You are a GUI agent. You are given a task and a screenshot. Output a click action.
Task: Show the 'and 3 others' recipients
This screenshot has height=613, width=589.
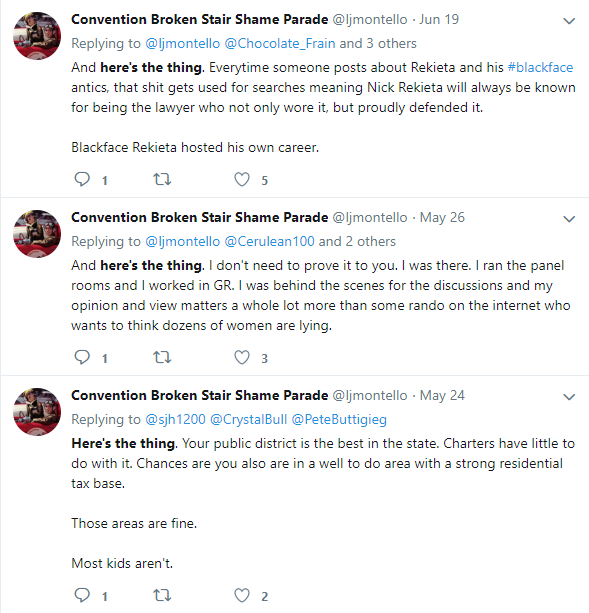[378, 43]
